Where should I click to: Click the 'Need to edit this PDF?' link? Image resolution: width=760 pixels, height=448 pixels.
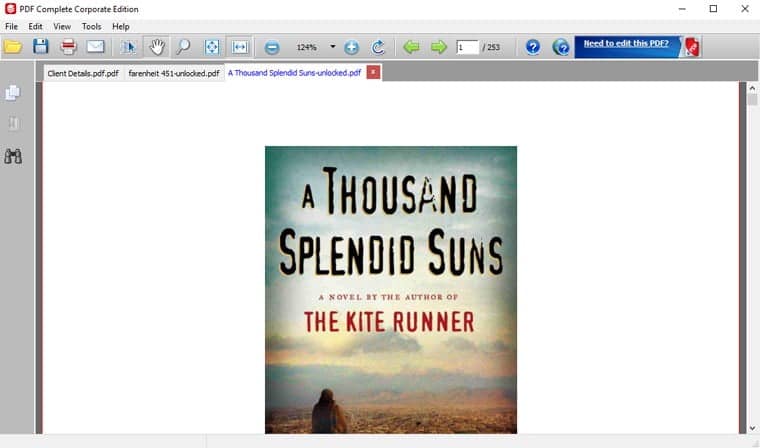tap(626, 44)
